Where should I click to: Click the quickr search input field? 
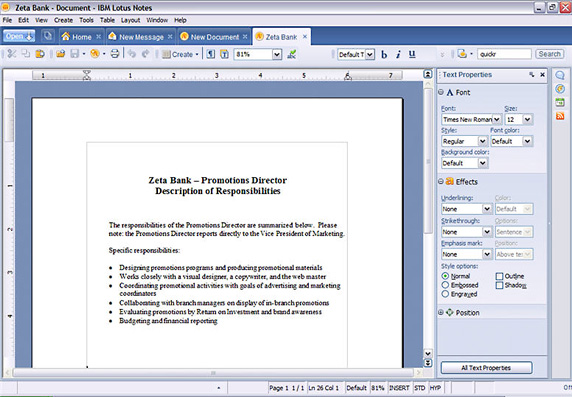504,54
